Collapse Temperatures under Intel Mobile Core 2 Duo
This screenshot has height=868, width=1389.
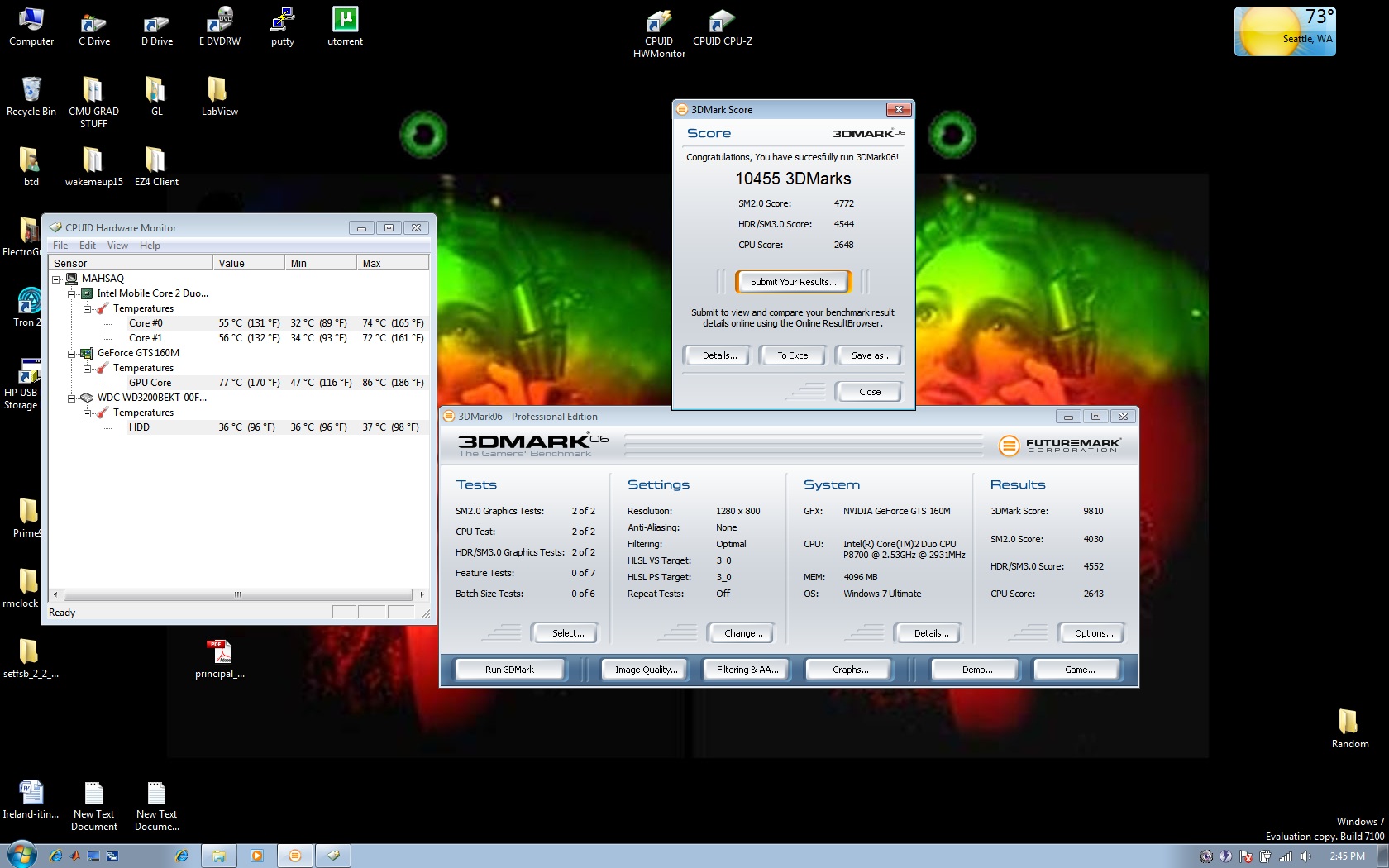[87, 309]
